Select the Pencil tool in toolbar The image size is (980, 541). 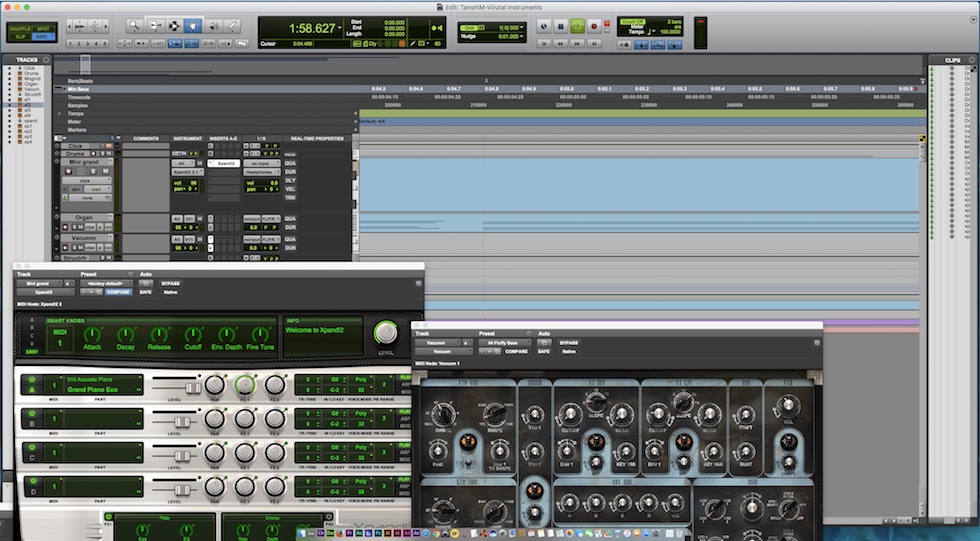[x=232, y=26]
